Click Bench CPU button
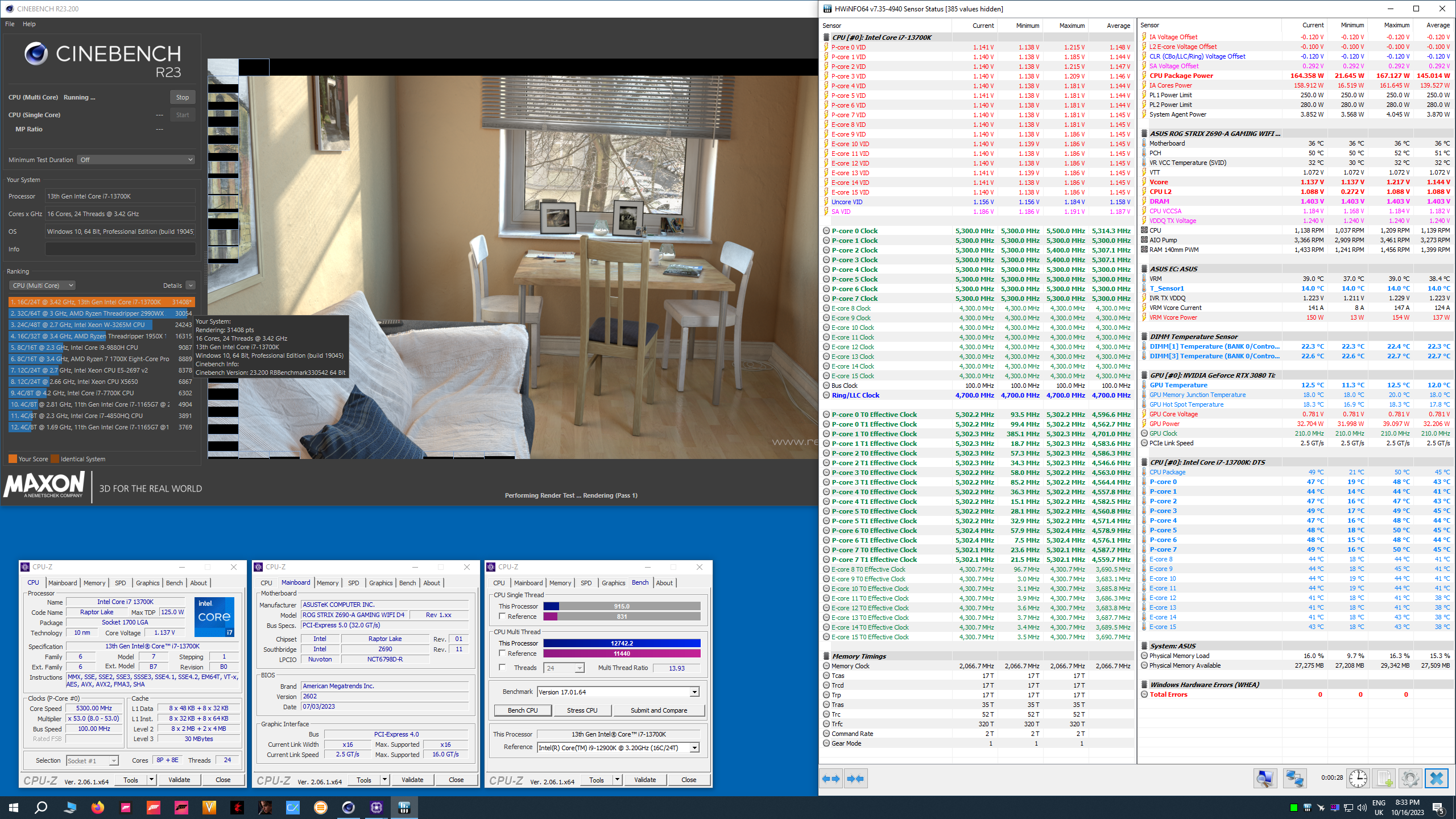1456x819 pixels. pos(523,710)
